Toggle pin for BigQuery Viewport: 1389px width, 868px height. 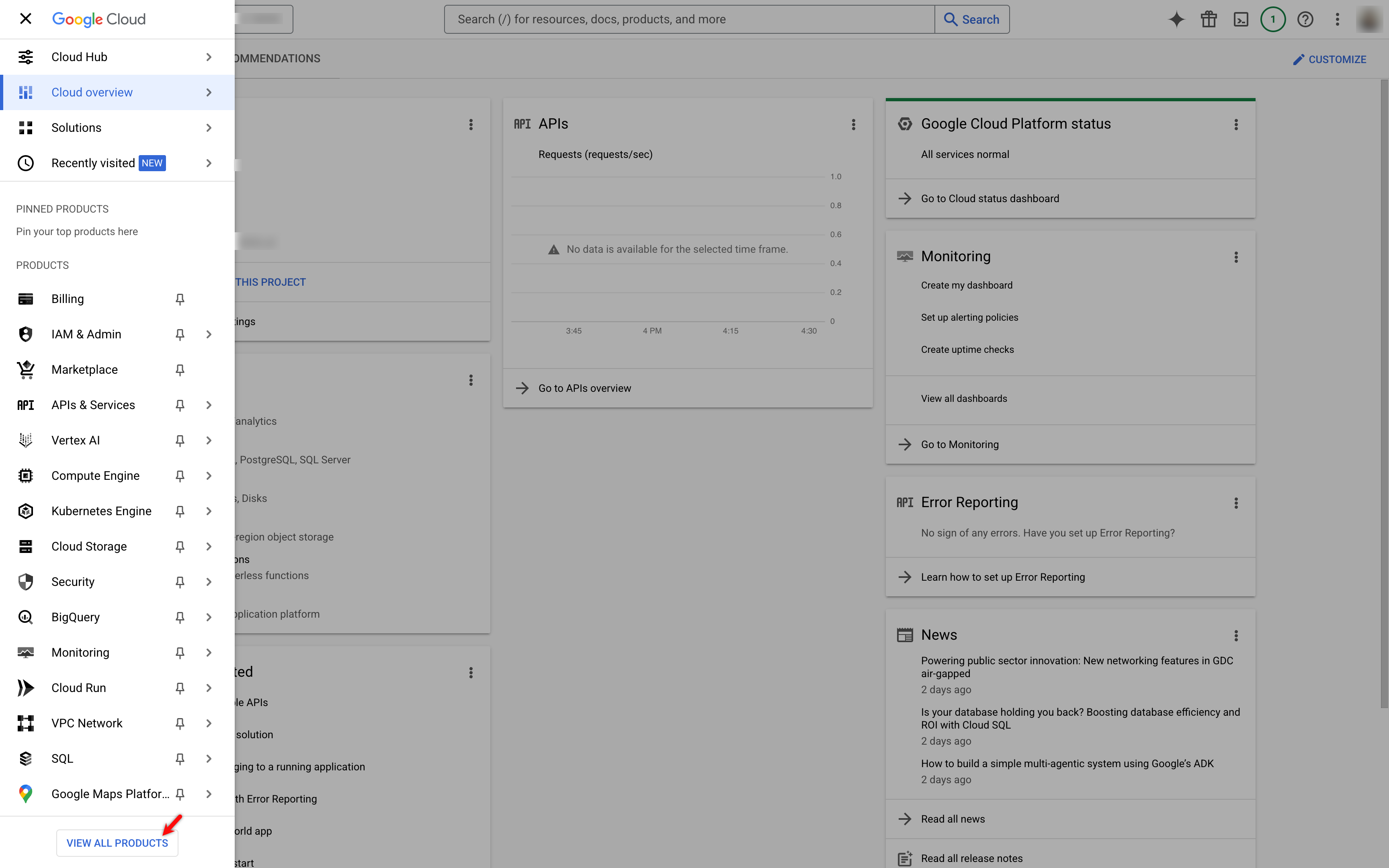(180, 617)
